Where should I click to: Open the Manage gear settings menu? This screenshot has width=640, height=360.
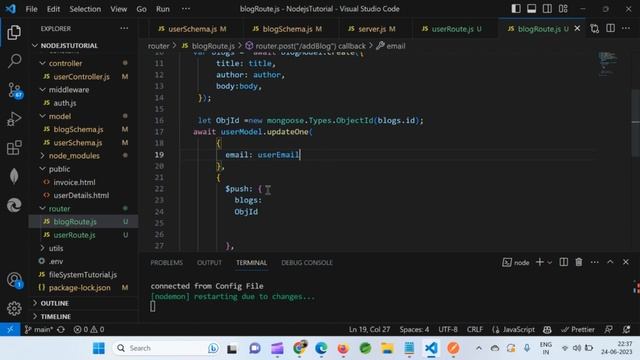pos(14,308)
